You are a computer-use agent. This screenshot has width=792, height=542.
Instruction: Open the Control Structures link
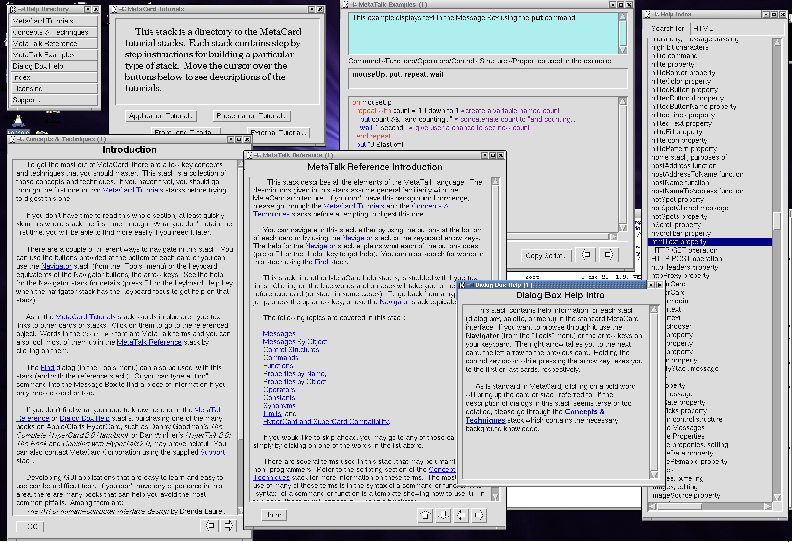[x=291, y=350]
